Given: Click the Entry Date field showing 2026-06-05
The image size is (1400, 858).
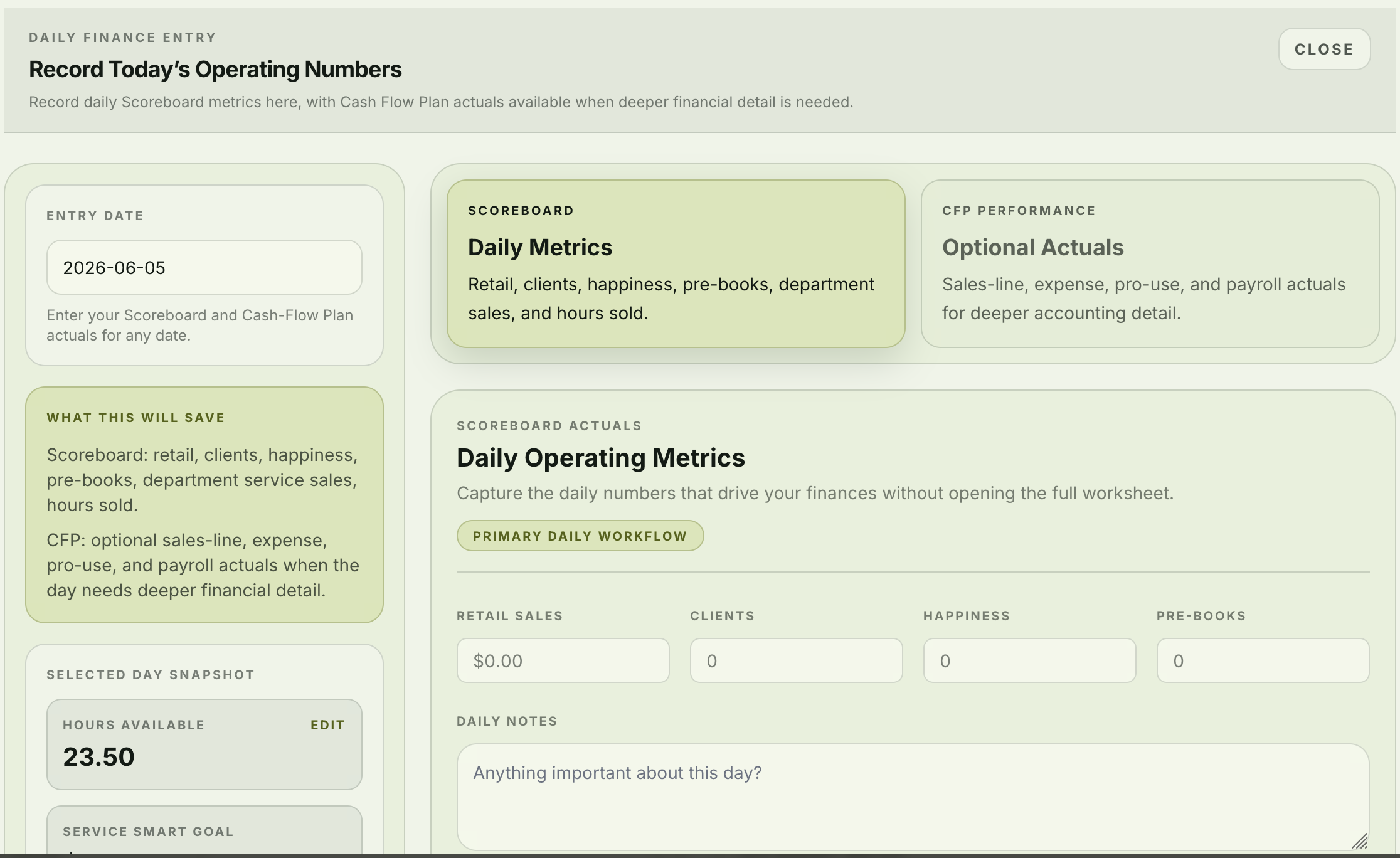Looking at the screenshot, I should [x=204, y=267].
